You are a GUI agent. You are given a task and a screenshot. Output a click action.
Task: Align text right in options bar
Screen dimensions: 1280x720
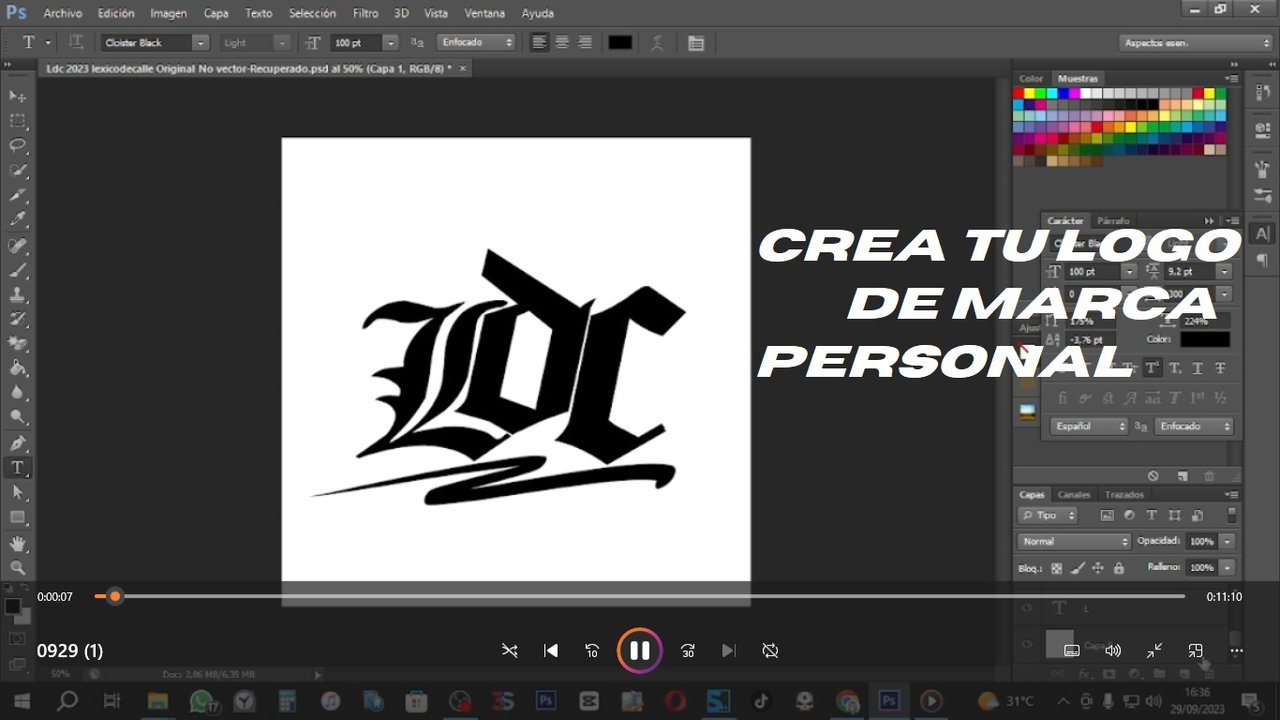[585, 43]
